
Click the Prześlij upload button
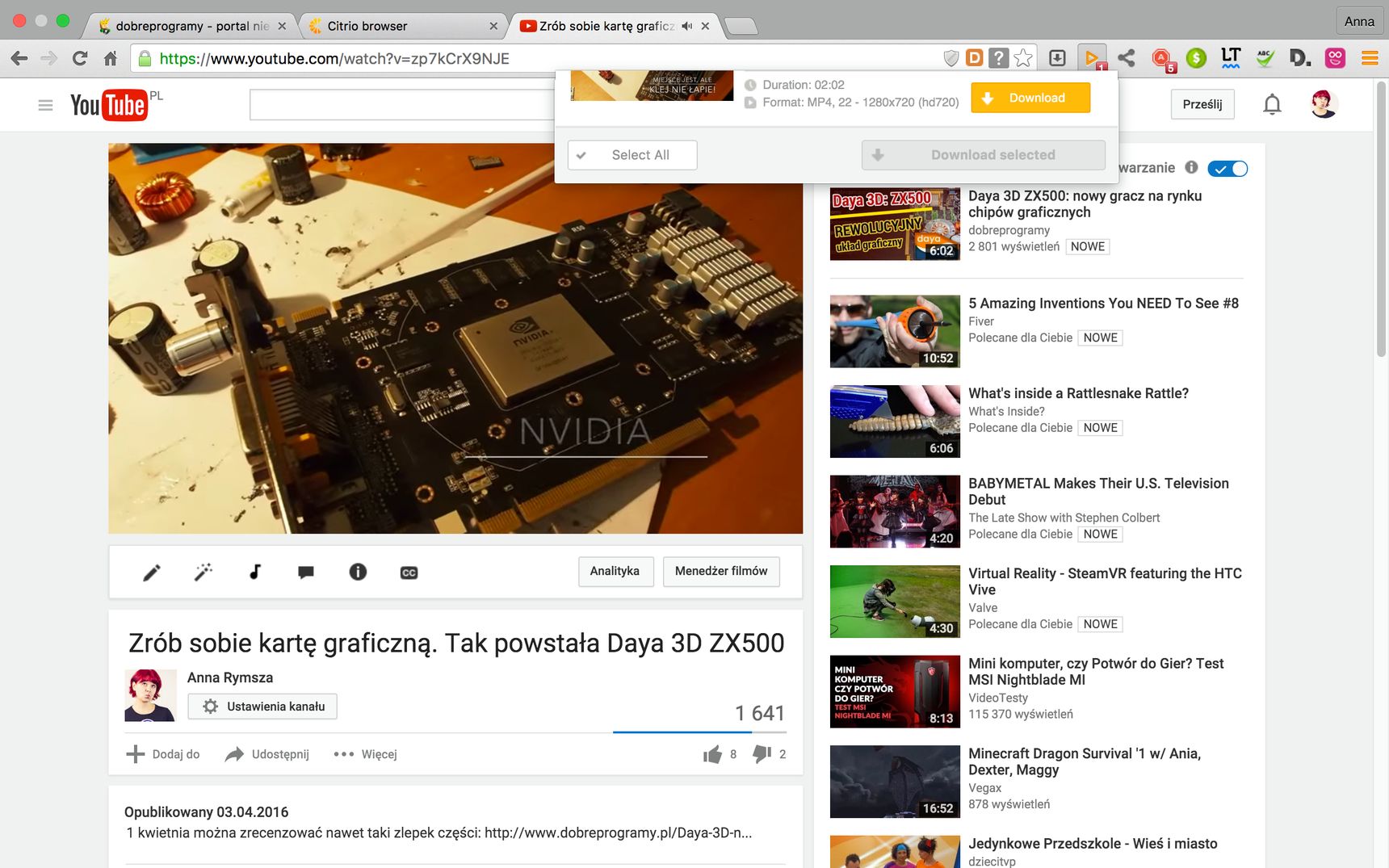[x=1202, y=104]
